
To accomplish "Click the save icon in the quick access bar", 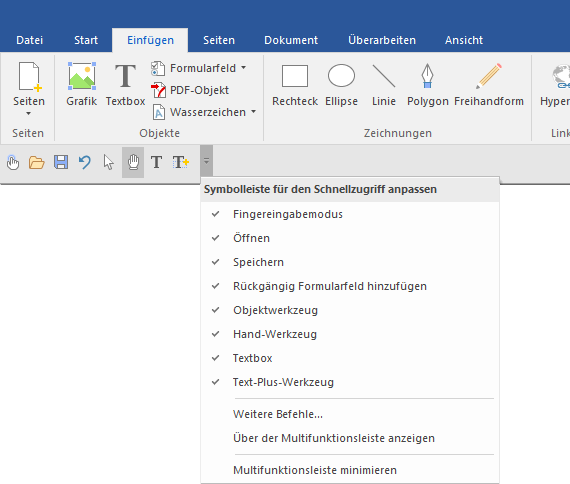I will pos(61,162).
